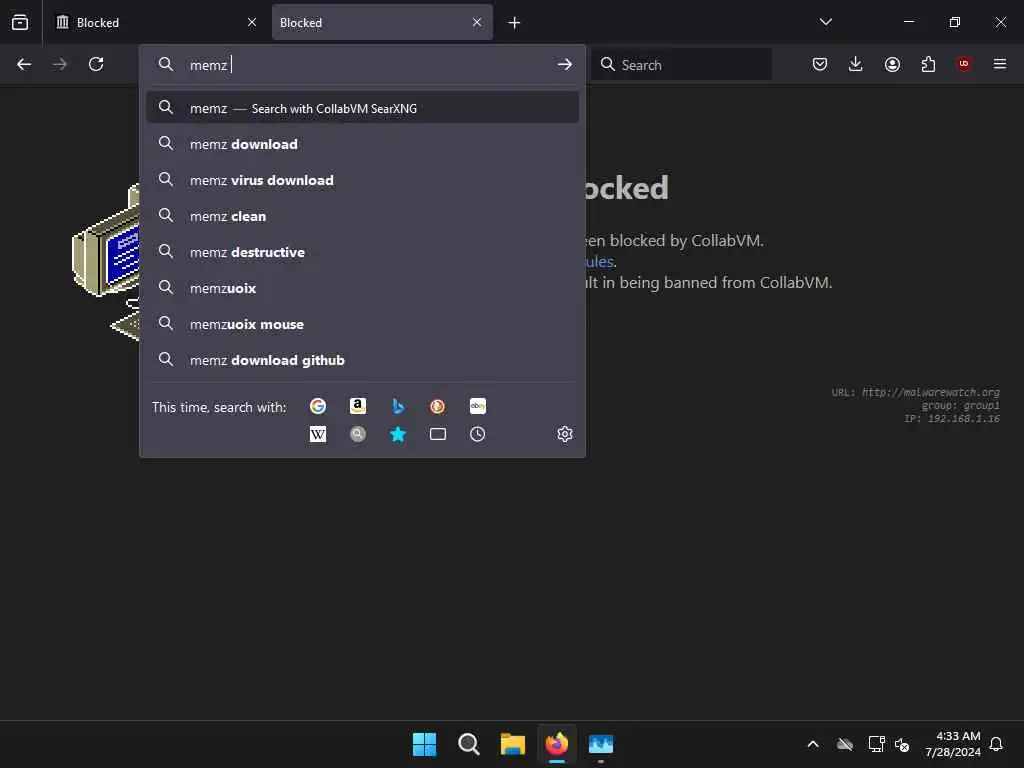This screenshot has width=1024, height=768.
Task: Search this time with Amazon
Action: [358, 406]
